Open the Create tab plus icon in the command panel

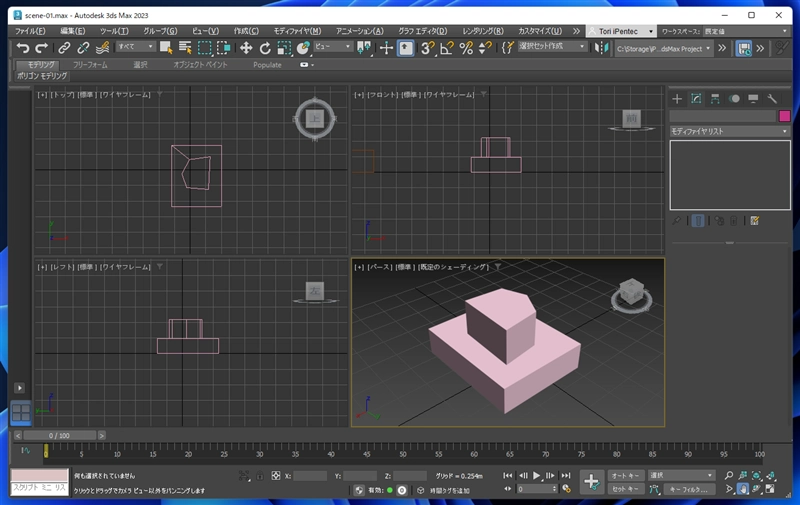point(677,98)
